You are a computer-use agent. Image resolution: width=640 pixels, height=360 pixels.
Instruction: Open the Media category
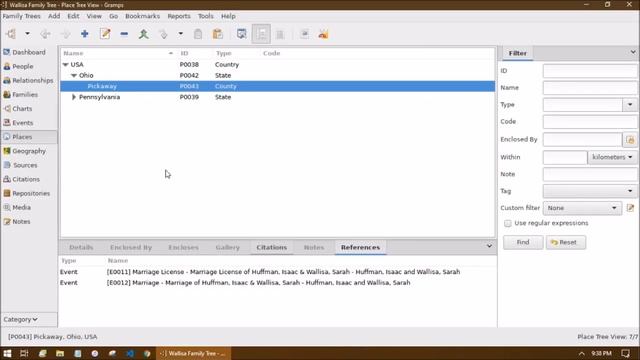(29, 207)
